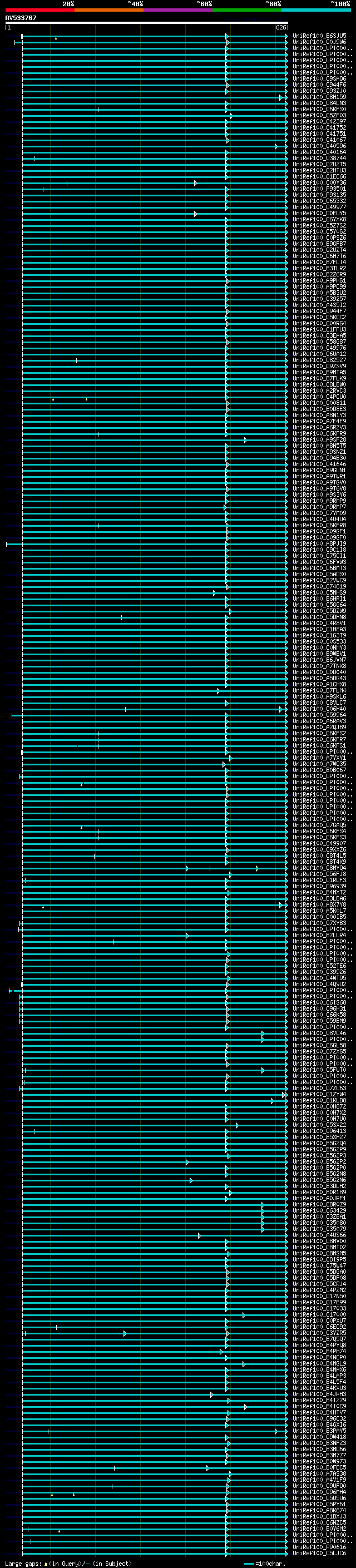Viewport: 356px width, 1568px height.
Task: Select the UniRef100_B7FLM4 label
Action: pos(319,690)
